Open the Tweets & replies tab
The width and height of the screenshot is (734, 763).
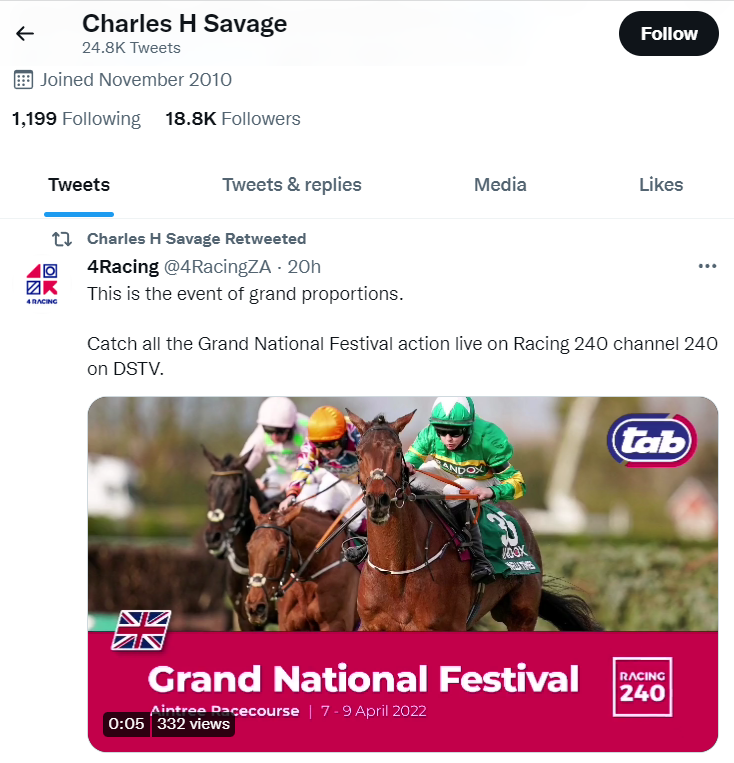tap(292, 185)
